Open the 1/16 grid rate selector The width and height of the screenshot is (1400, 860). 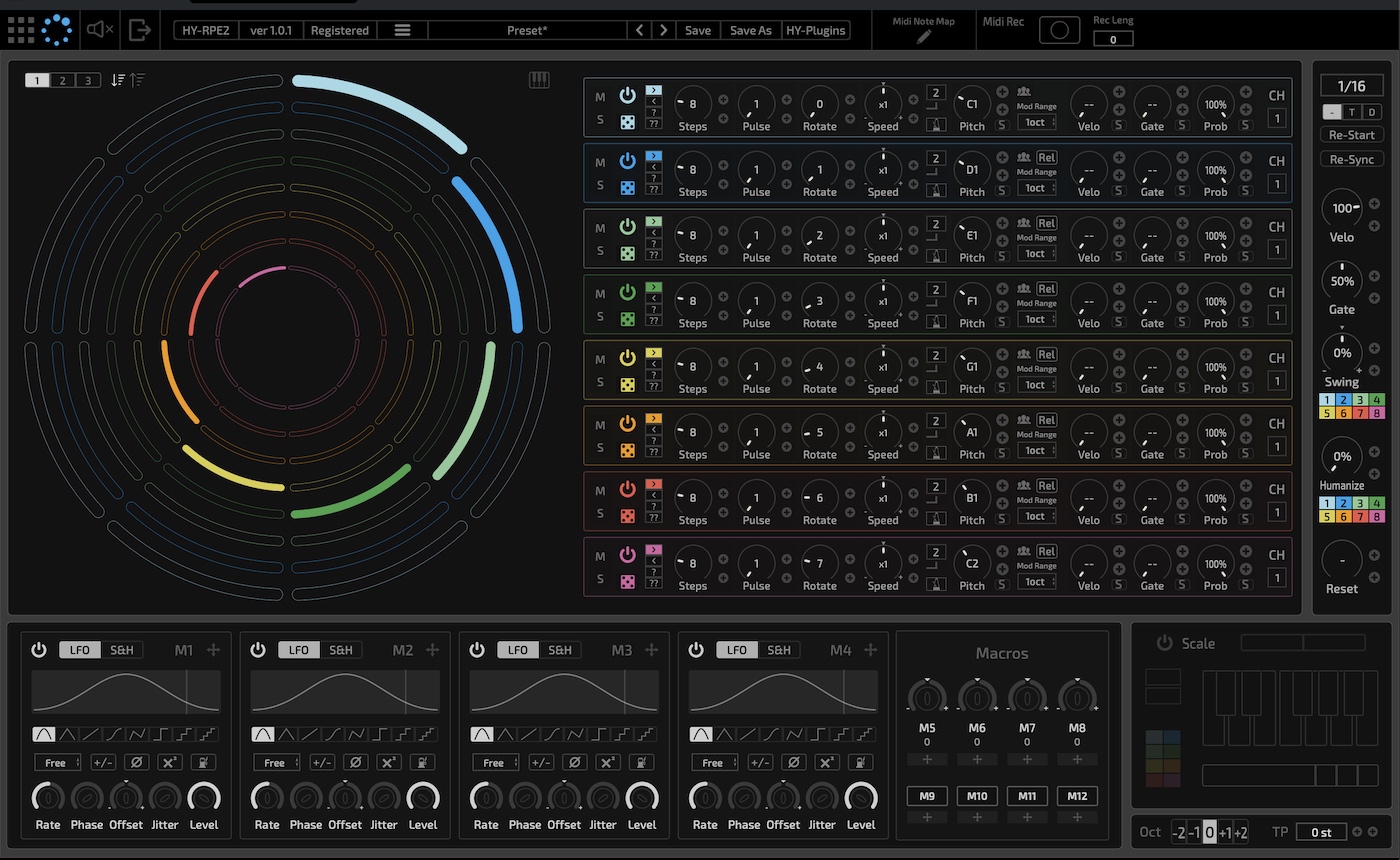(x=1351, y=86)
